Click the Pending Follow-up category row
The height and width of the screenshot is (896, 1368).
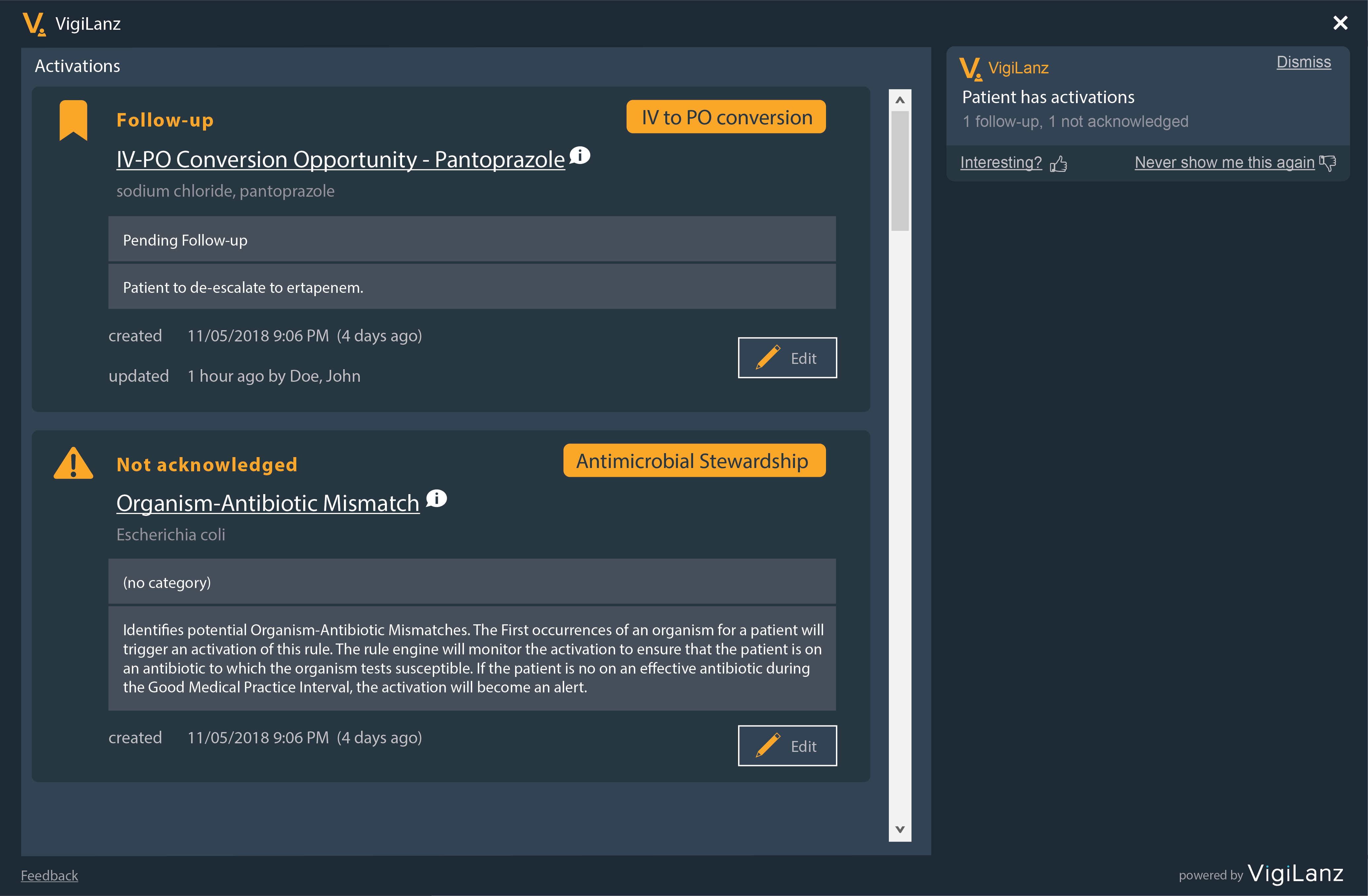click(472, 240)
